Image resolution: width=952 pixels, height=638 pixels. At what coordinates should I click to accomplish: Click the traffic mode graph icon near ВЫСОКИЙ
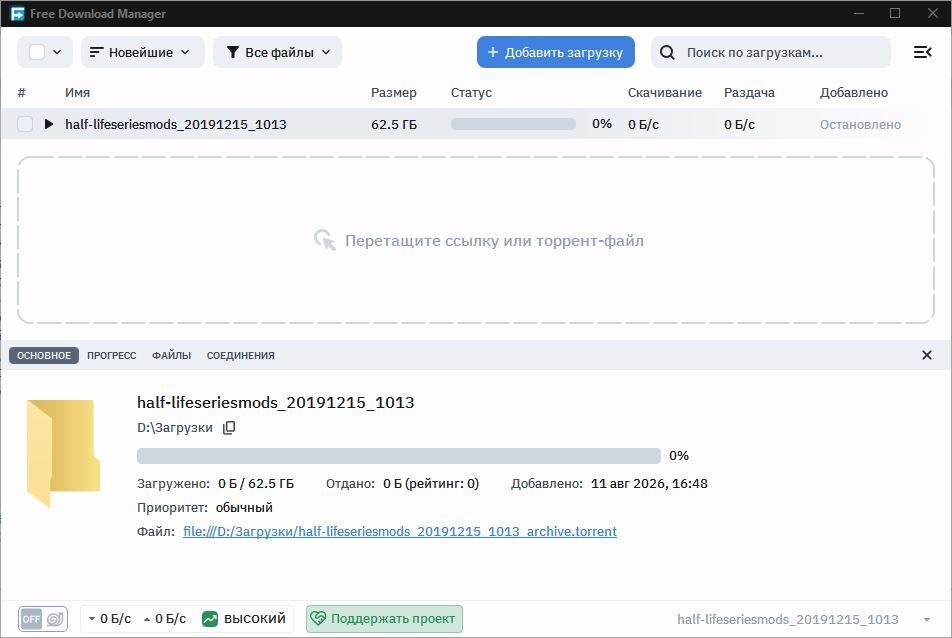[209, 619]
